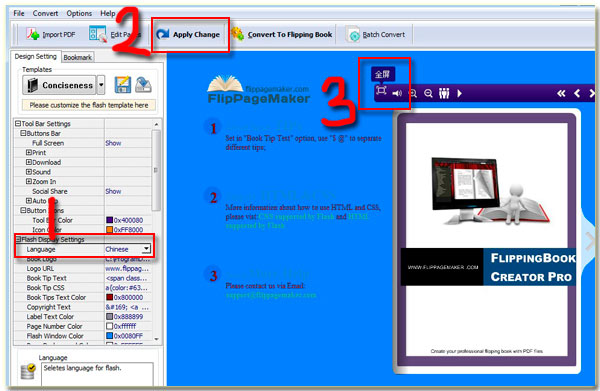Click the Flash Window Color swatch 0x0080FF
The height and width of the screenshot is (391, 600).
pos(109,336)
